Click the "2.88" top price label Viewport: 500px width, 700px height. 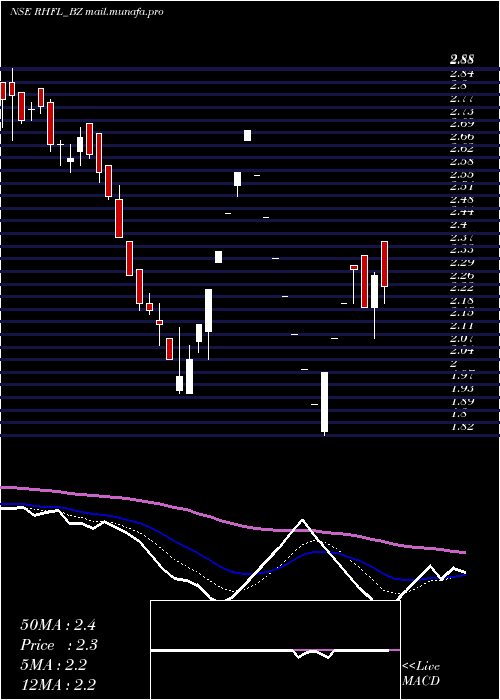(462, 59)
